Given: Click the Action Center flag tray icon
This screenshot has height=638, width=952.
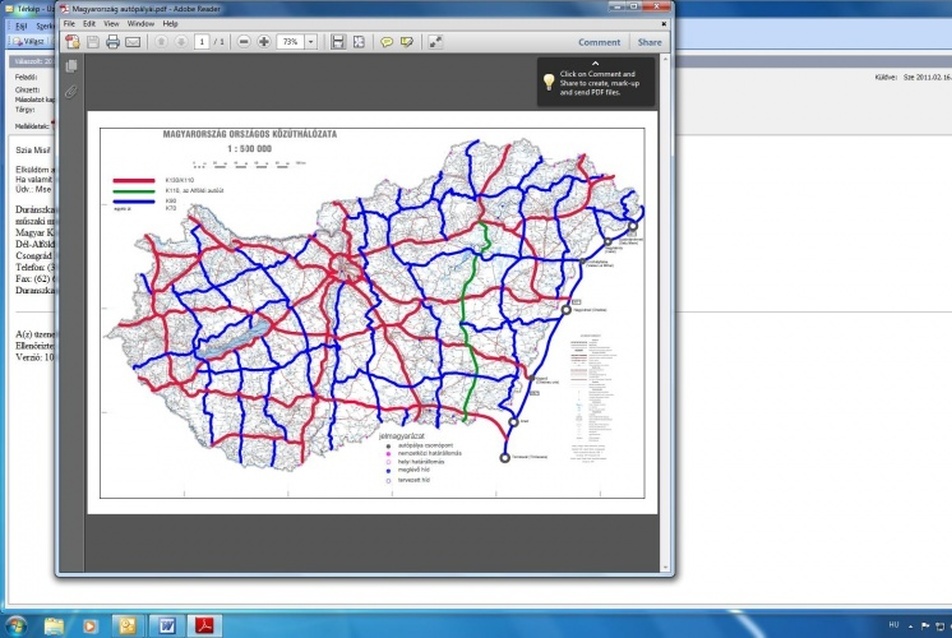Looking at the screenshot, I should coord(925,626).
